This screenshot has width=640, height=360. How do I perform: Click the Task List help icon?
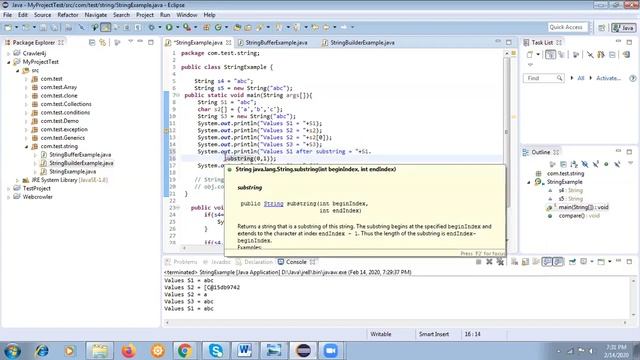[633, 78]
